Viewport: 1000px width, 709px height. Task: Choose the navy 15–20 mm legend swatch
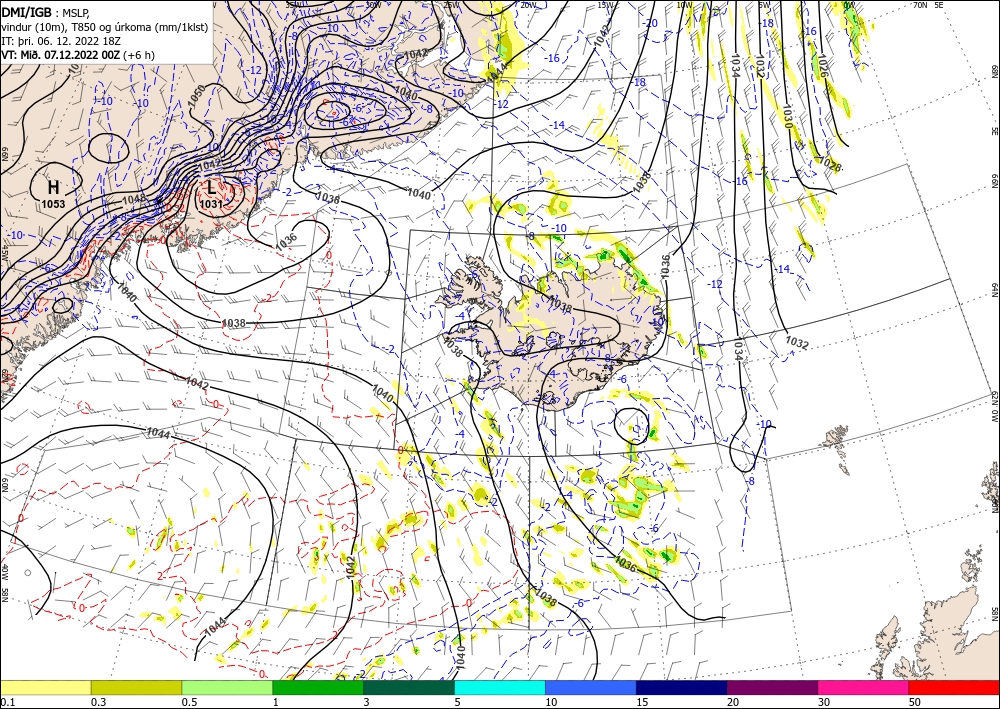tap(682, 687)
